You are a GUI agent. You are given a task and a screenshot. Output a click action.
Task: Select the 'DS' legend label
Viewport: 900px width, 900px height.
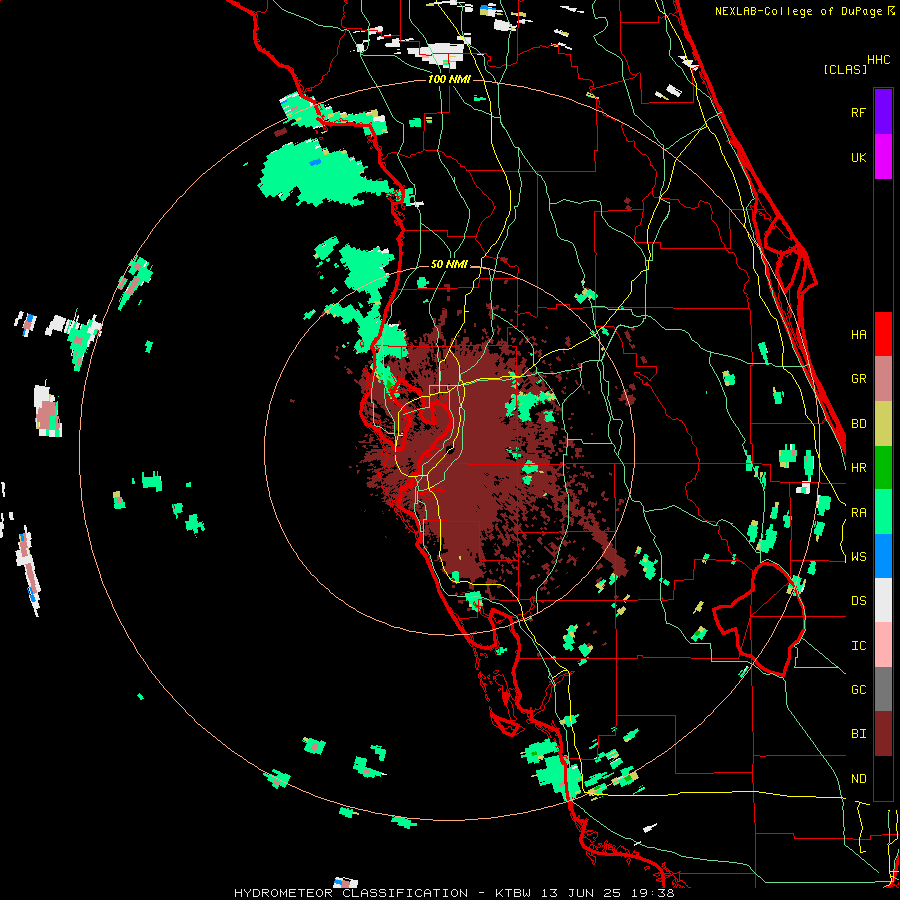tap(858, 601)
